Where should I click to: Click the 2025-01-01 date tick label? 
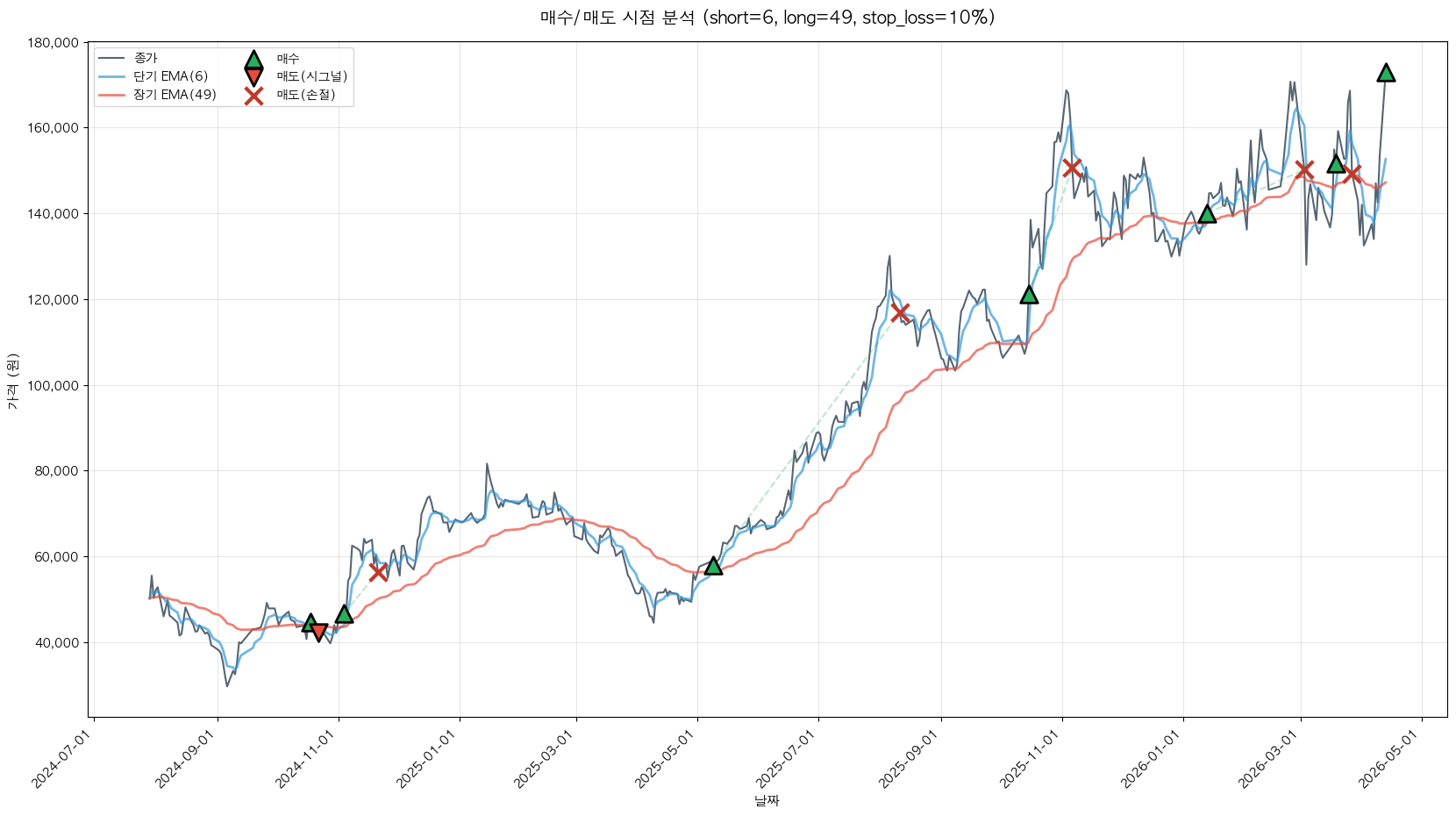coord(429,760)
